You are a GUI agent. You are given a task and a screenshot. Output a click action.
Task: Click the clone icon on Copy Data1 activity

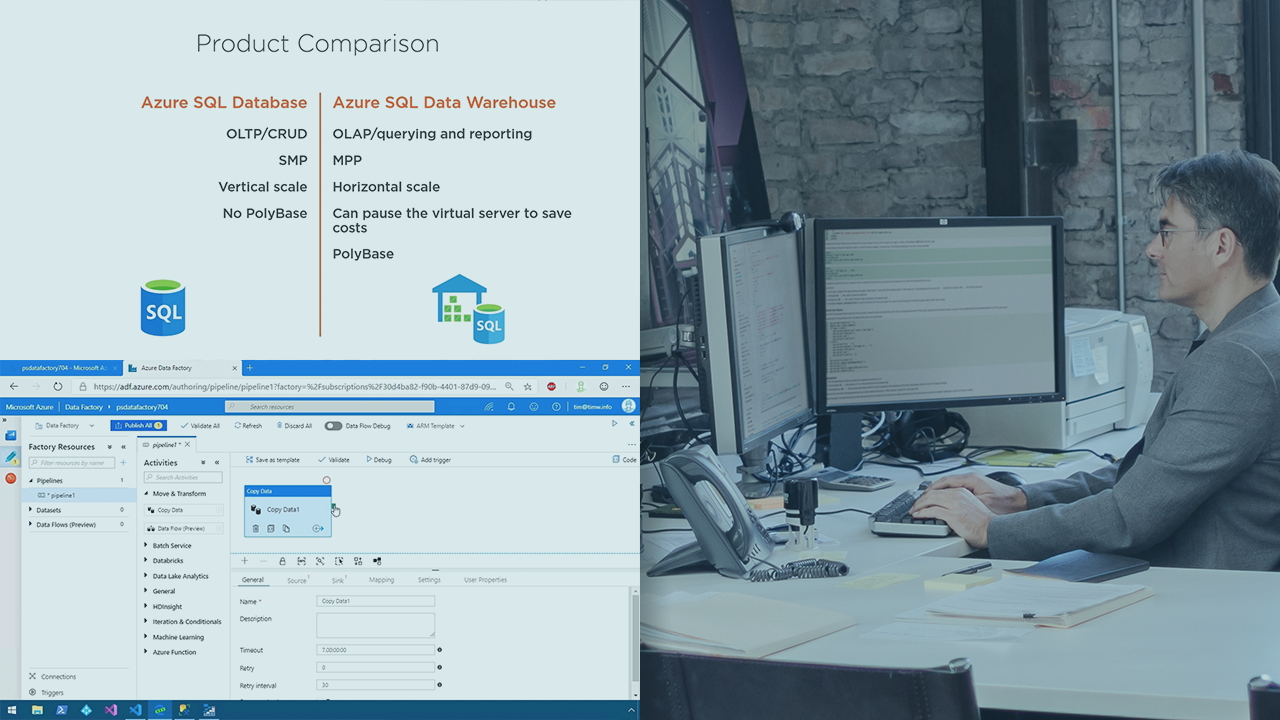pos(286,528)
